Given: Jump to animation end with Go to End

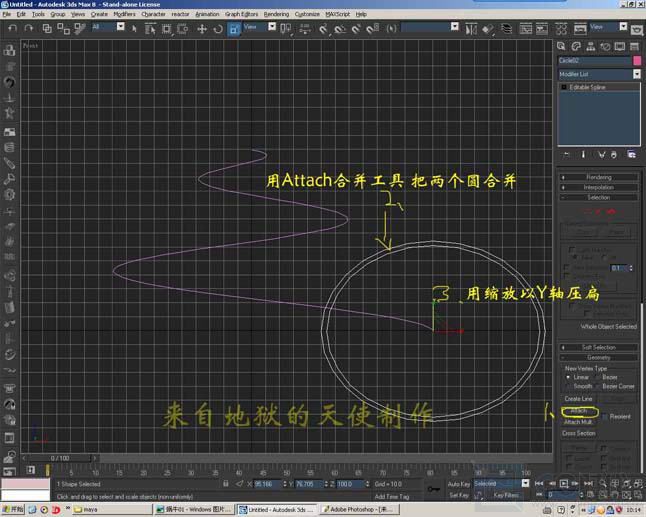Looking at the screenshot, I should 588,483.
